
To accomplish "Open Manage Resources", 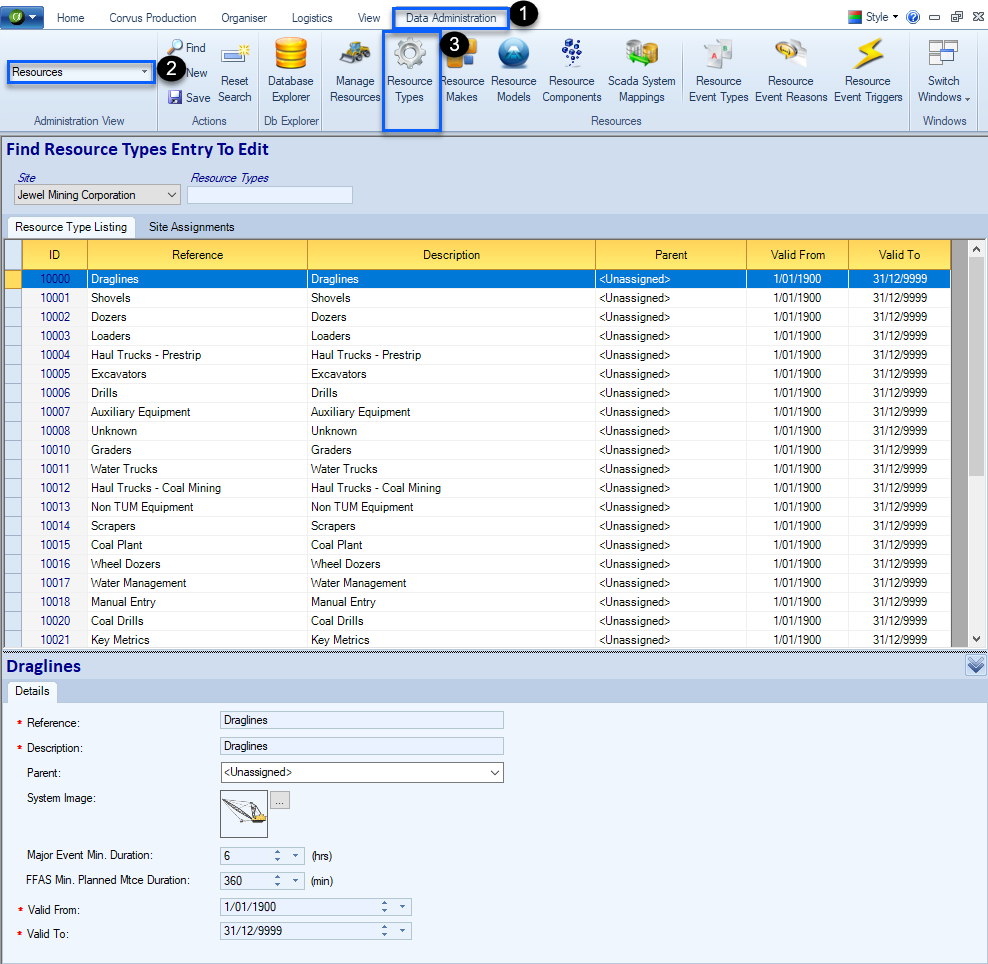I will tap(355, 69).
